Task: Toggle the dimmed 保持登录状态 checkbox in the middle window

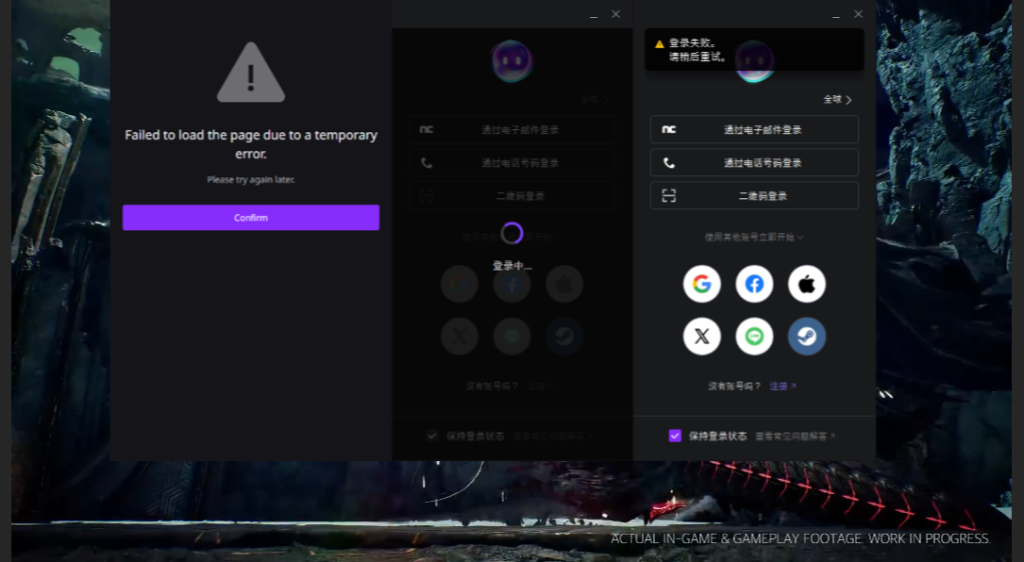Action: pos(432,436)
